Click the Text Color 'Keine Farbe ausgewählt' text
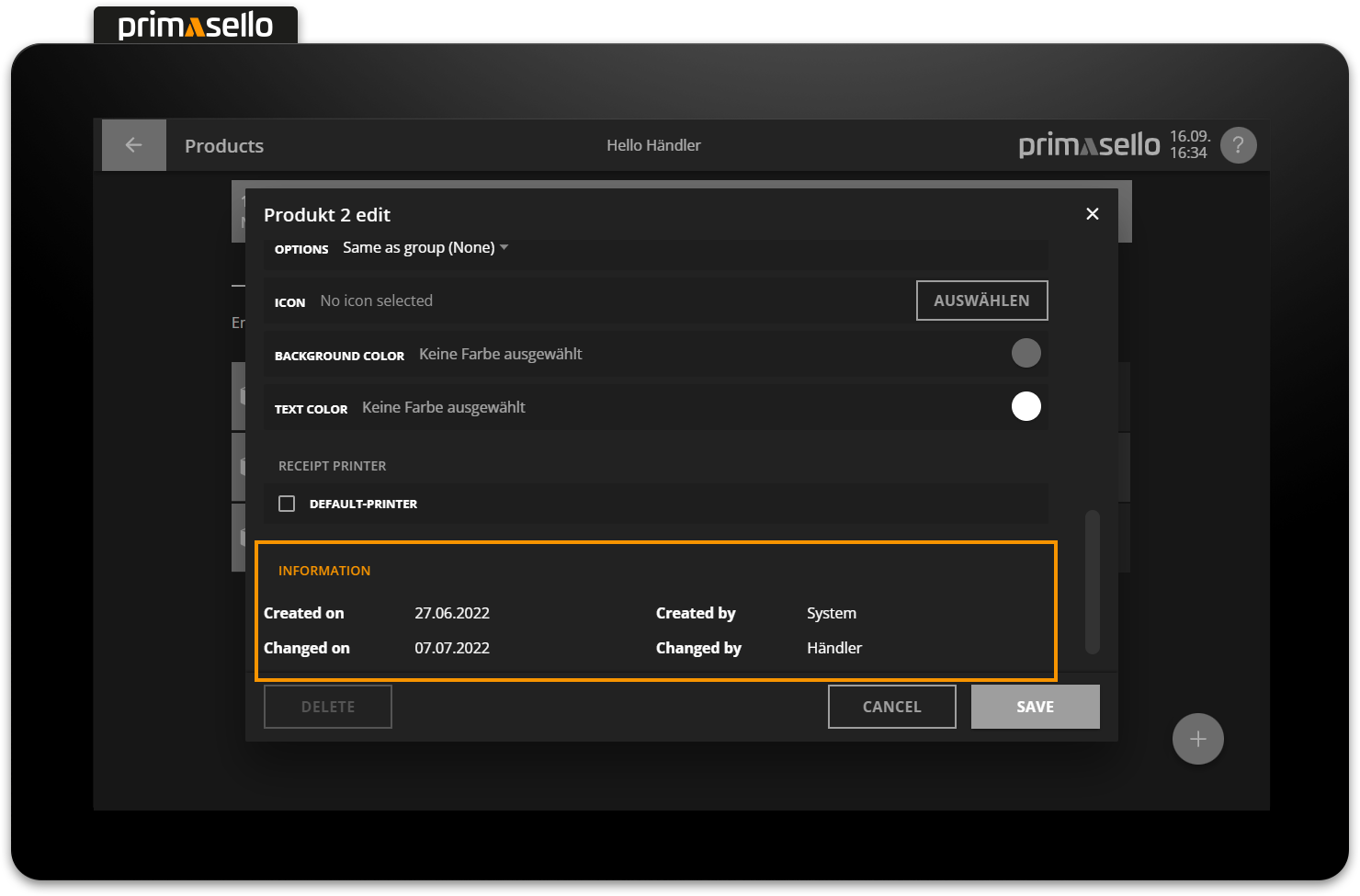The height and width of the screenshot is (896, 1360). point(443,408)
